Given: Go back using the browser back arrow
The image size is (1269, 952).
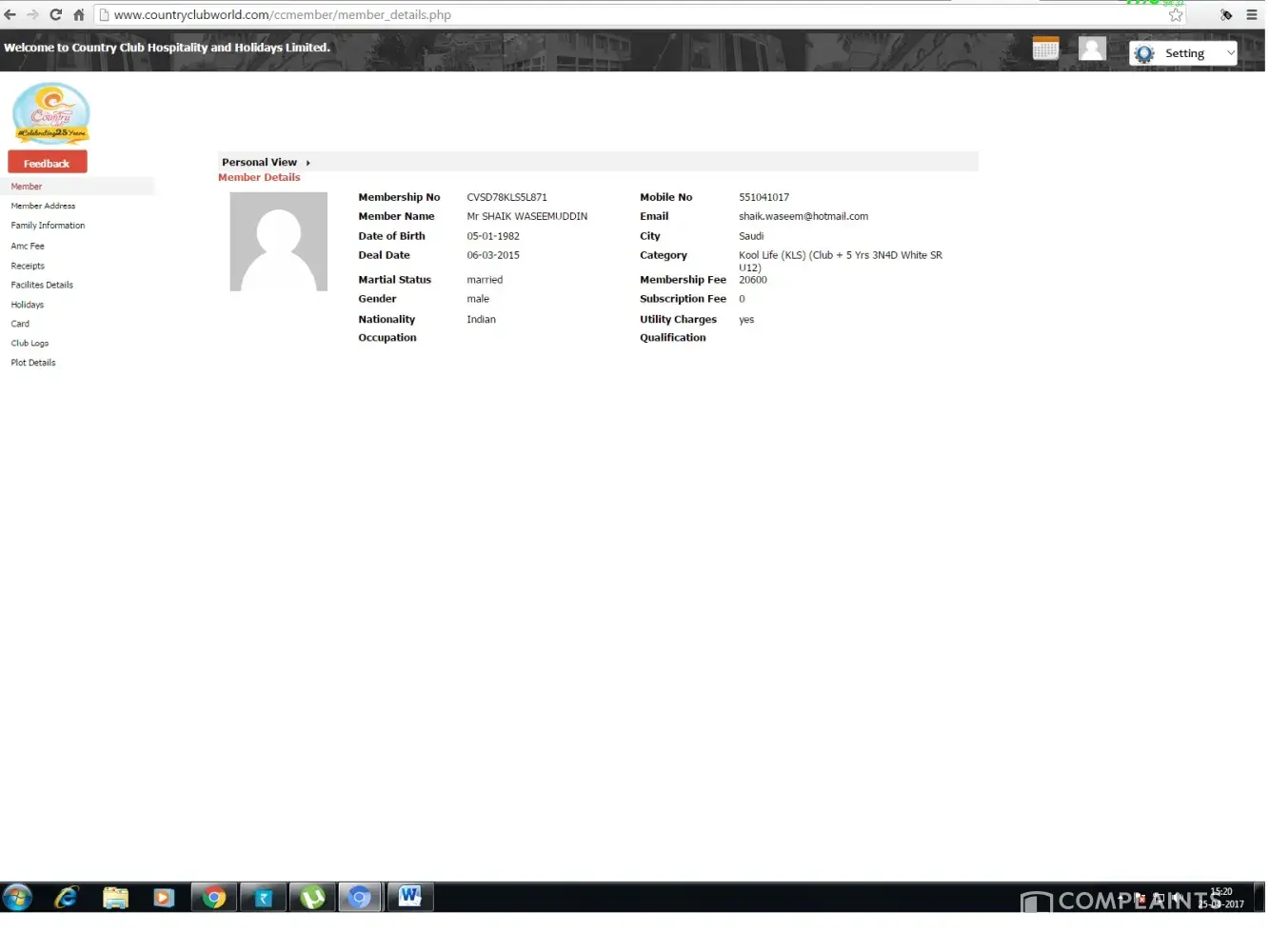Looking at the screenshot, I should (10, 15).
